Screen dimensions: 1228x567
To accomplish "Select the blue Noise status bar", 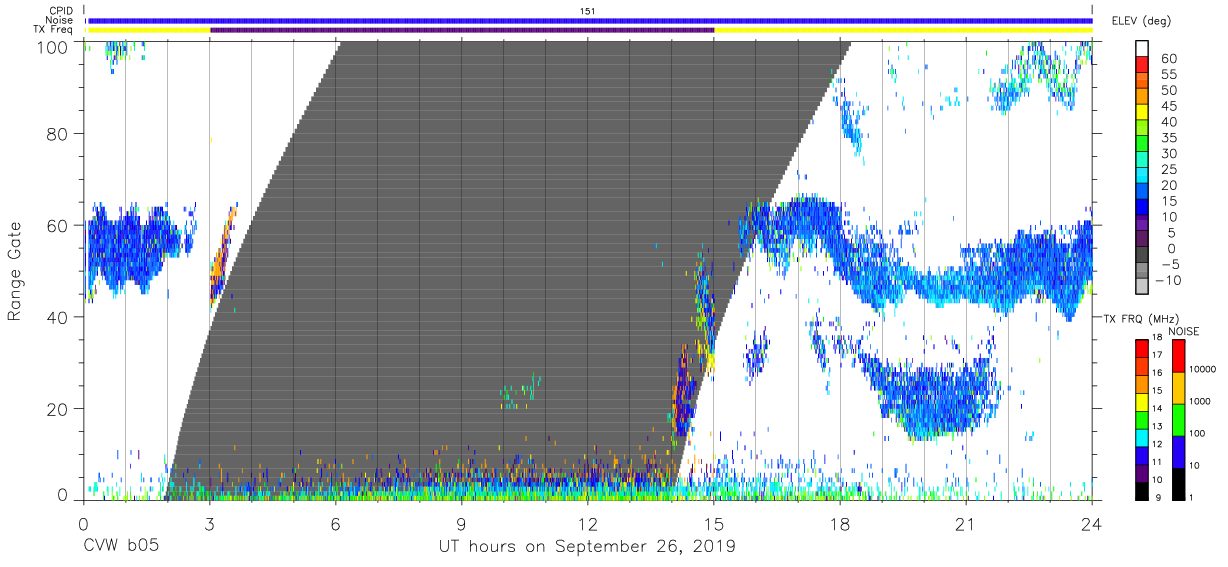I will (590, 20).
